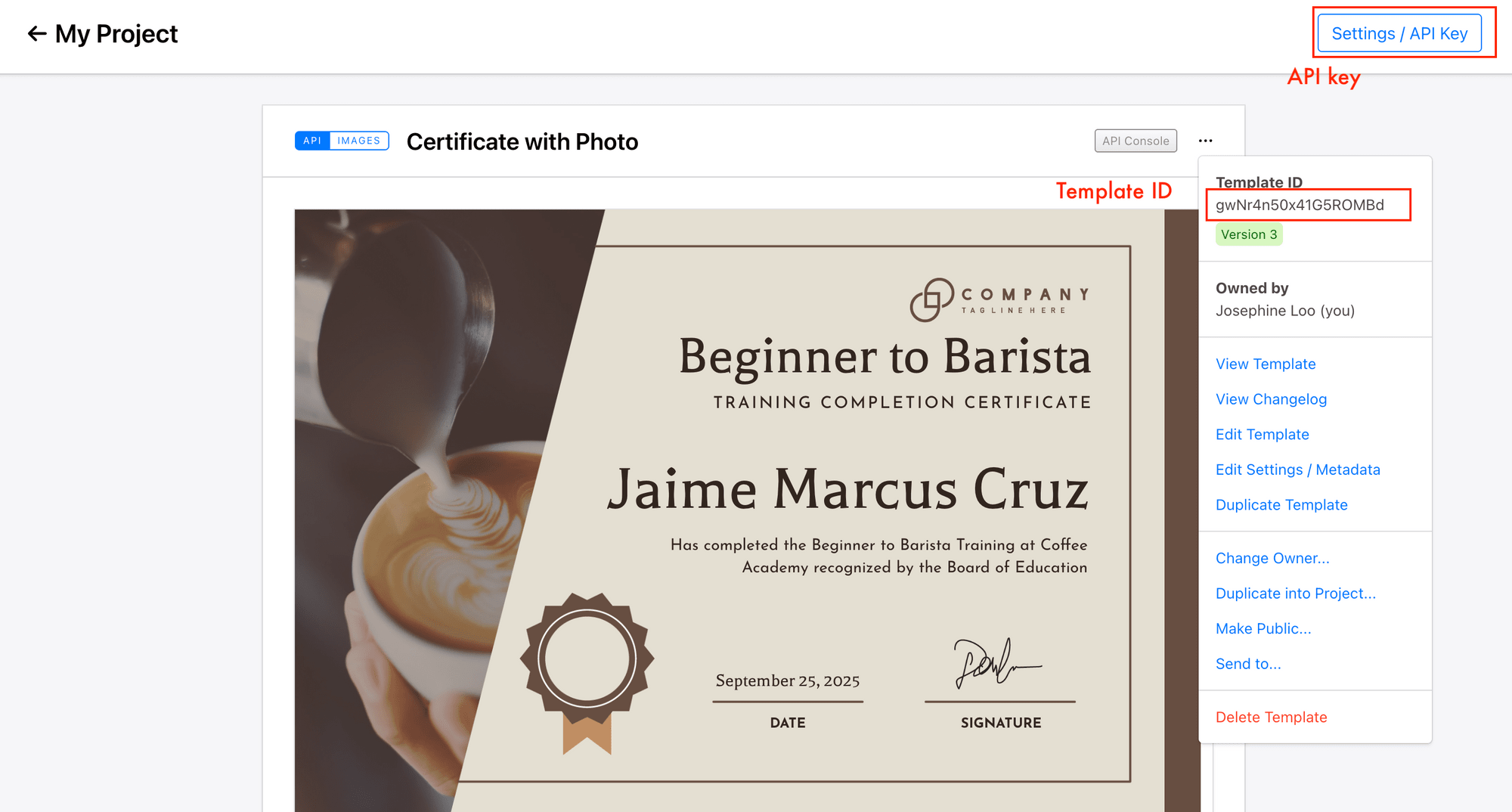Choose Edit Template from the menu
Image resolution: width=1512 pixels, height=812 pixels.
[x=1263, y=434]
